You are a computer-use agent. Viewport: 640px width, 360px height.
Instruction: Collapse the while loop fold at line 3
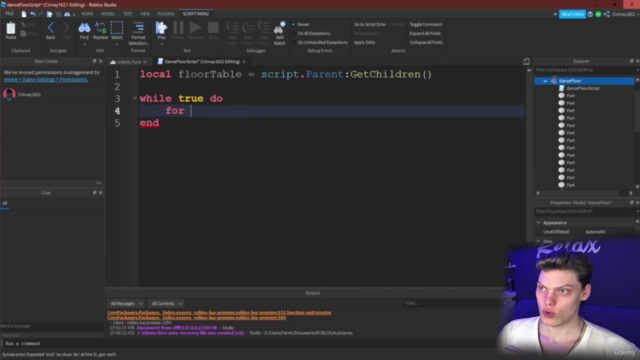(x=135, y=98)
